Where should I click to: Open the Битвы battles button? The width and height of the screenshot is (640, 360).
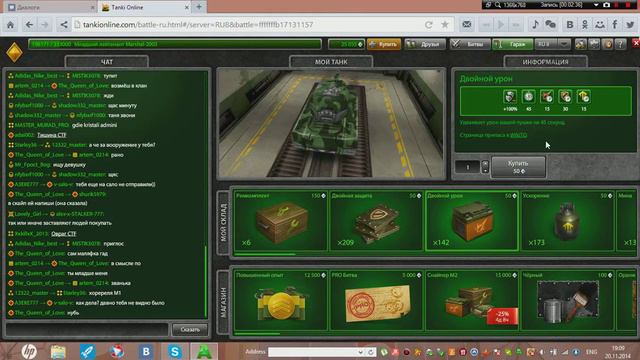click(x=470, y=44)
